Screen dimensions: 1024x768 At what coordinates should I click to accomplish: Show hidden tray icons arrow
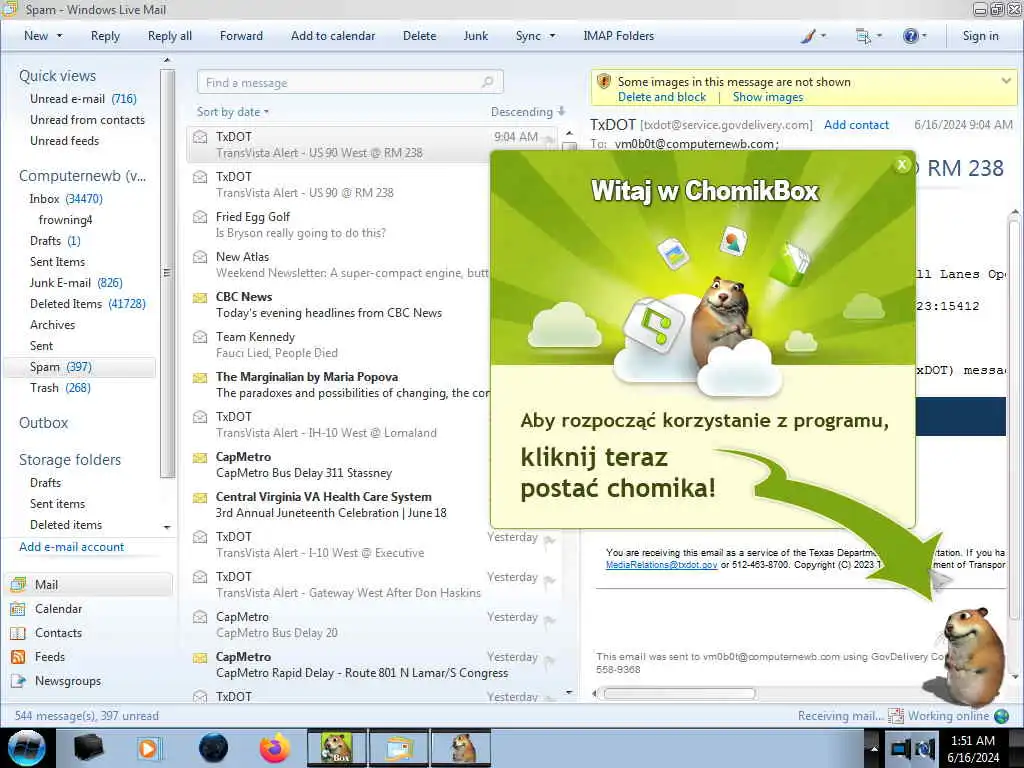tap(874, 748)
